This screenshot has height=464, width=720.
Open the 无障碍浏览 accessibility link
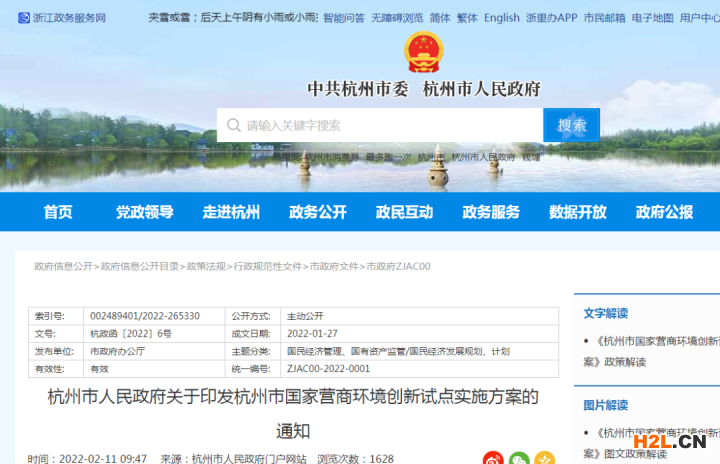pyautogui.click(x=397, y=18)
